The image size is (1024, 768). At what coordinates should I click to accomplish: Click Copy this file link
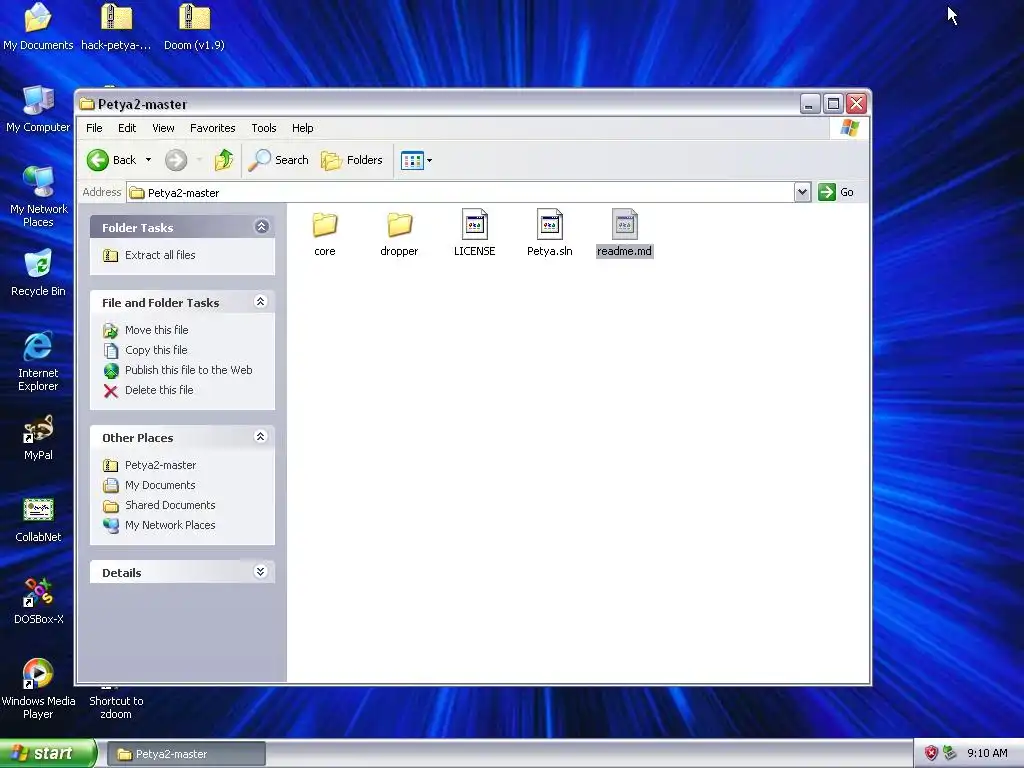[156, 350]
